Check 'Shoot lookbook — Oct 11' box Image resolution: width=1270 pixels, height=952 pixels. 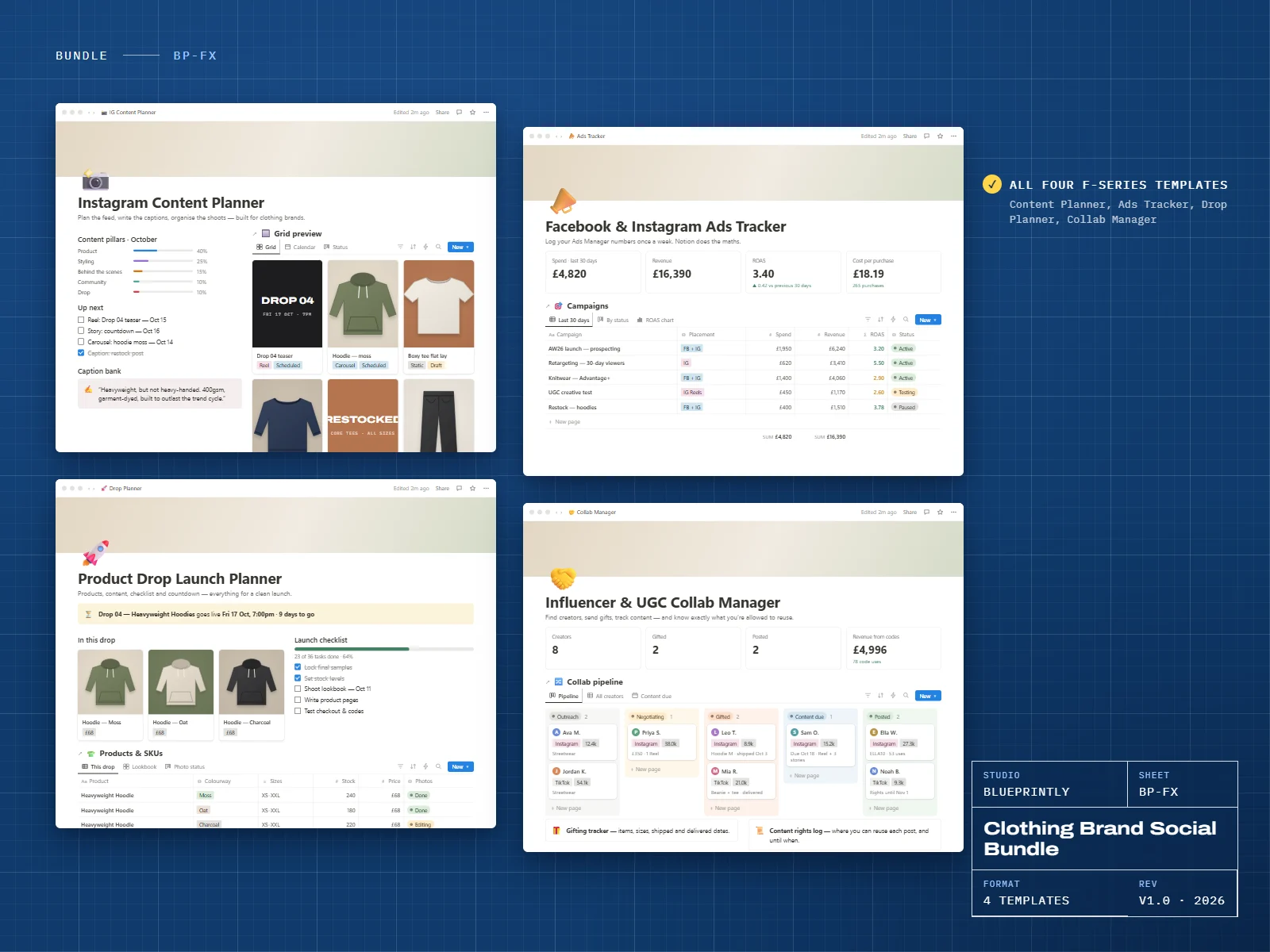298,689
